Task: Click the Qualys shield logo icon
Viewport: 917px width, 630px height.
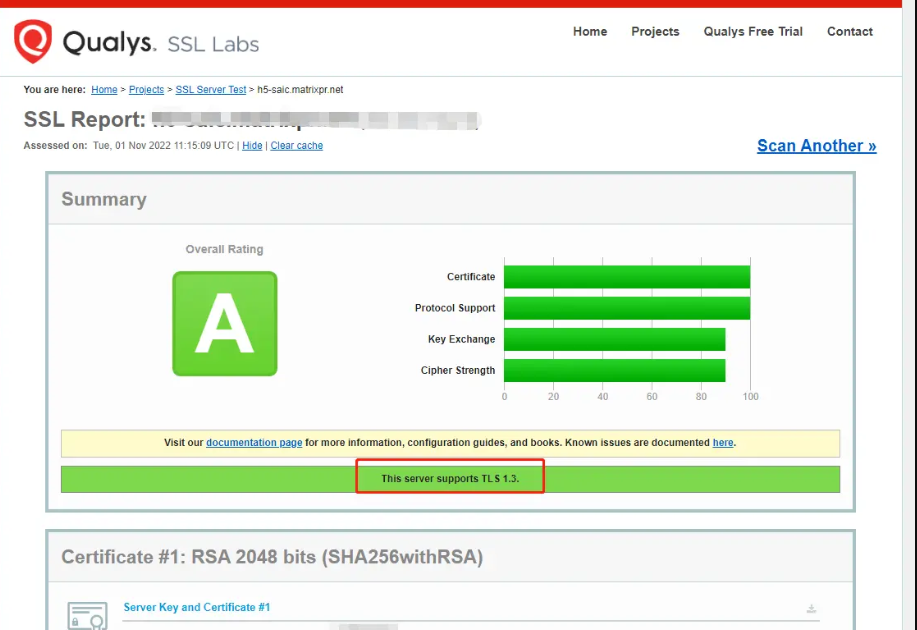Action: pyautogui.click(x=33, y=41)
